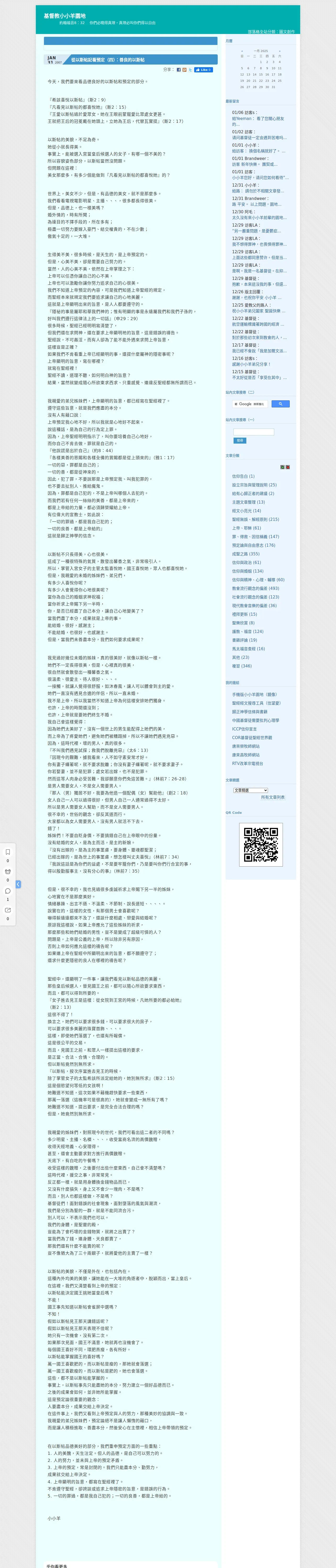The image size is (336, 1568).
Task: Open comment 給路：請勿於不相關文章發
Action: point(258,191)
